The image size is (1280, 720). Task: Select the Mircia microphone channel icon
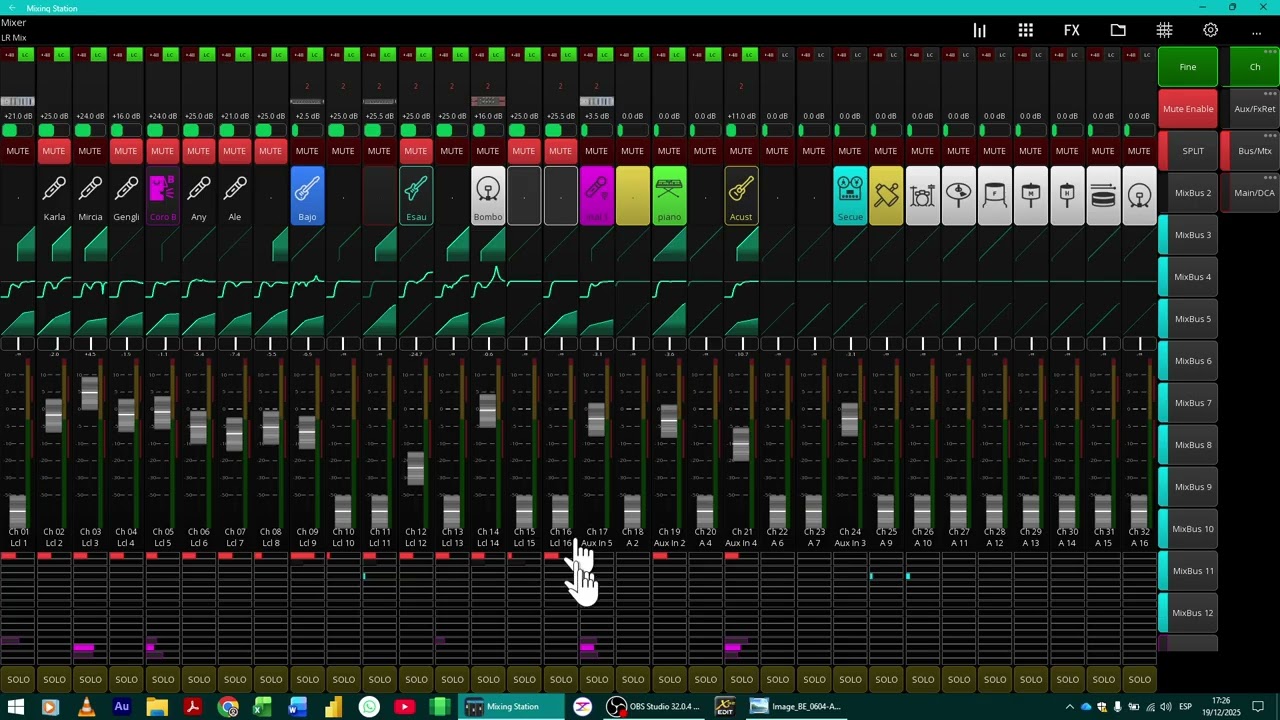coord(90,196)
